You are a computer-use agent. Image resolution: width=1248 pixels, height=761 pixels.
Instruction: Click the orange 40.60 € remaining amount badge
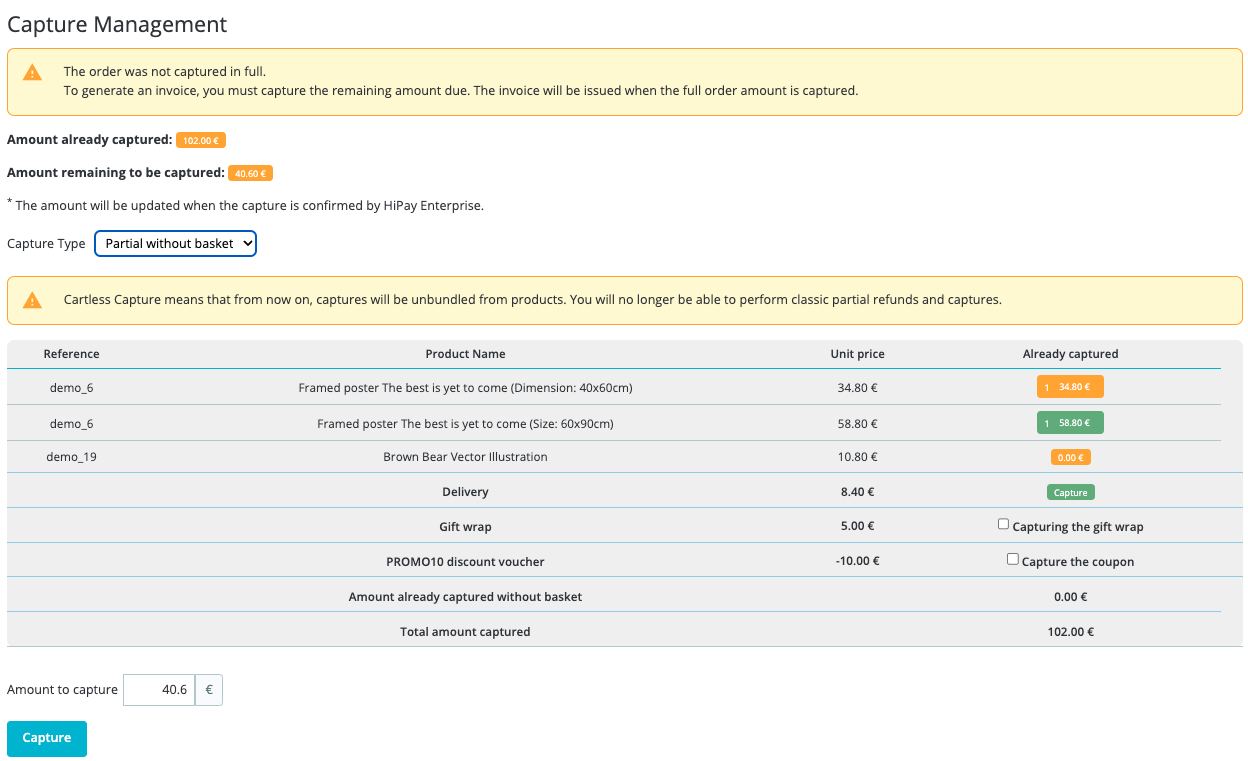(250, 174)
